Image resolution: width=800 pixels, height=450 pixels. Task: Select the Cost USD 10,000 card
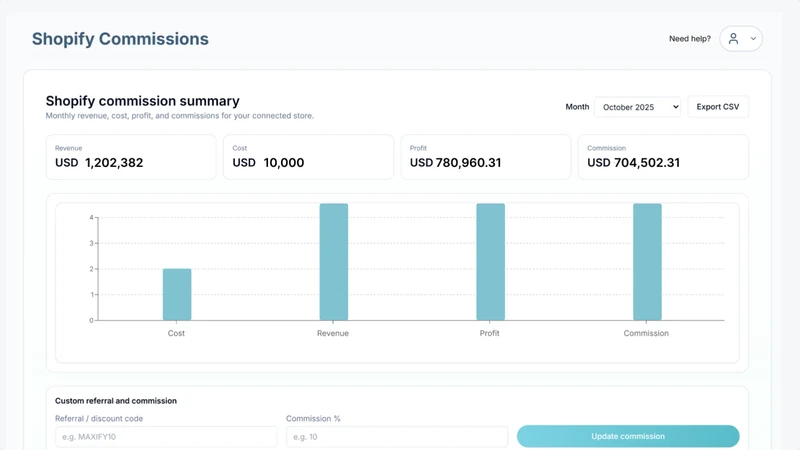309,157
